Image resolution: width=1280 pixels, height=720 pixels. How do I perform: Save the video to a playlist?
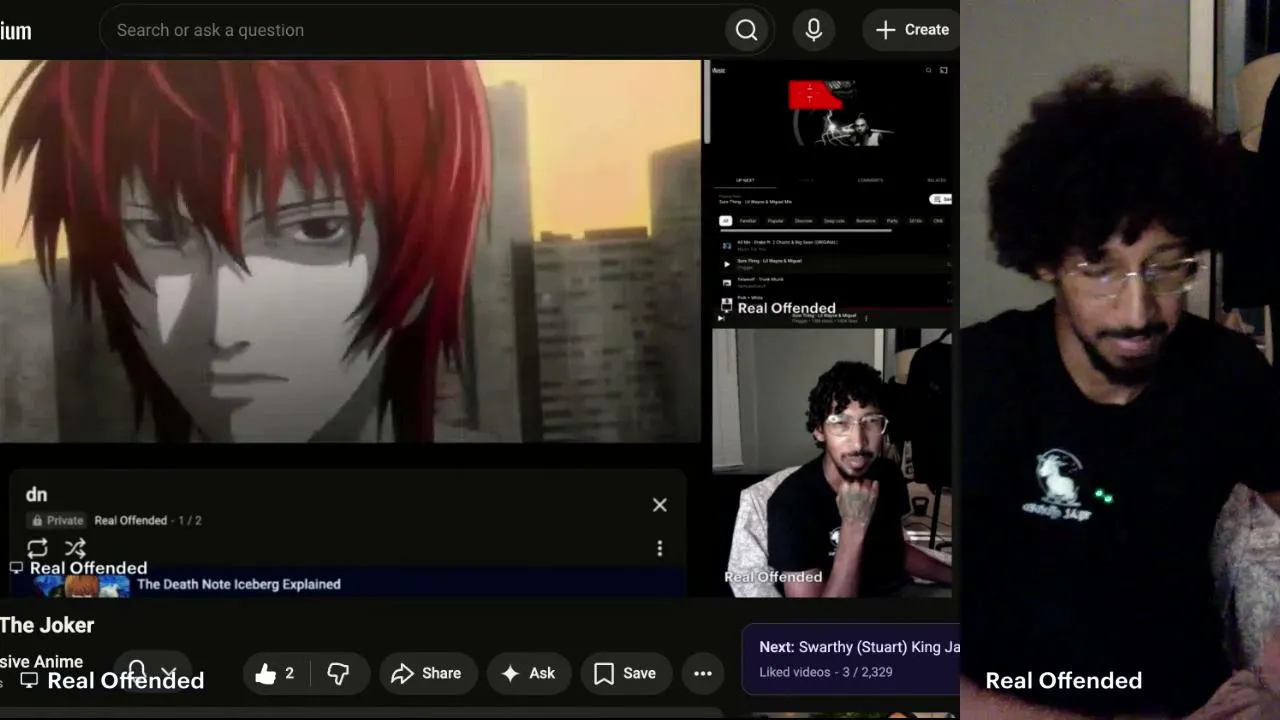click(625, 673)
